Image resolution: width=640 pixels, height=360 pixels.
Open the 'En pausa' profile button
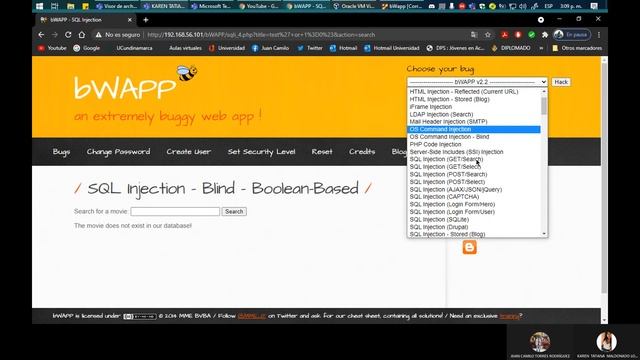click(x=572, y=35)
